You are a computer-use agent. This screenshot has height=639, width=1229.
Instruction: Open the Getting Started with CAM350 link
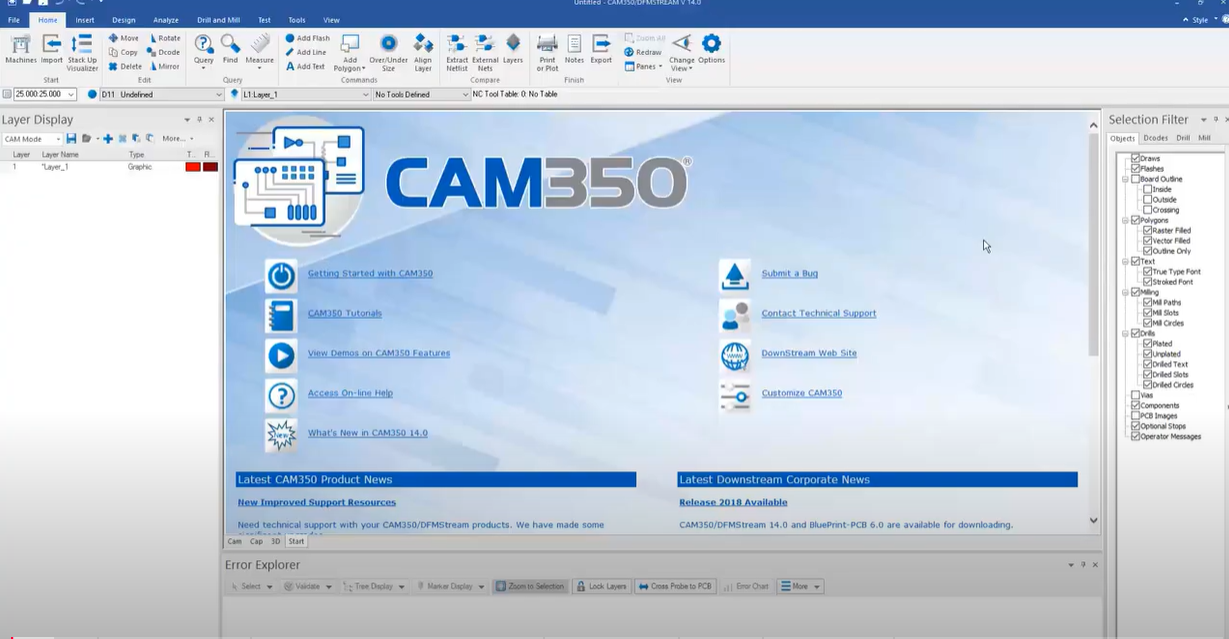[370, 273]
